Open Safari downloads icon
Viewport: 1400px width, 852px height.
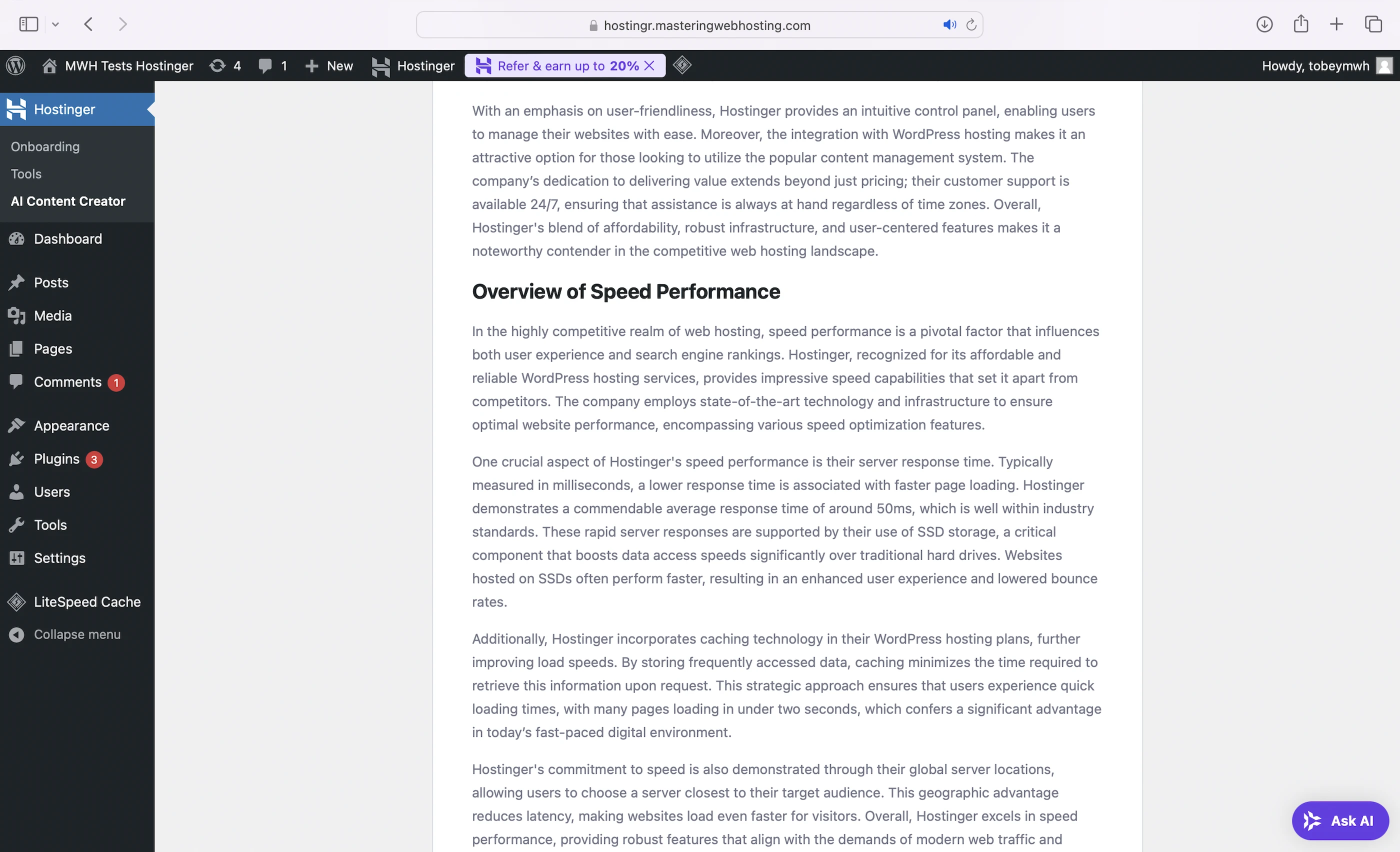click(1263, 24)
